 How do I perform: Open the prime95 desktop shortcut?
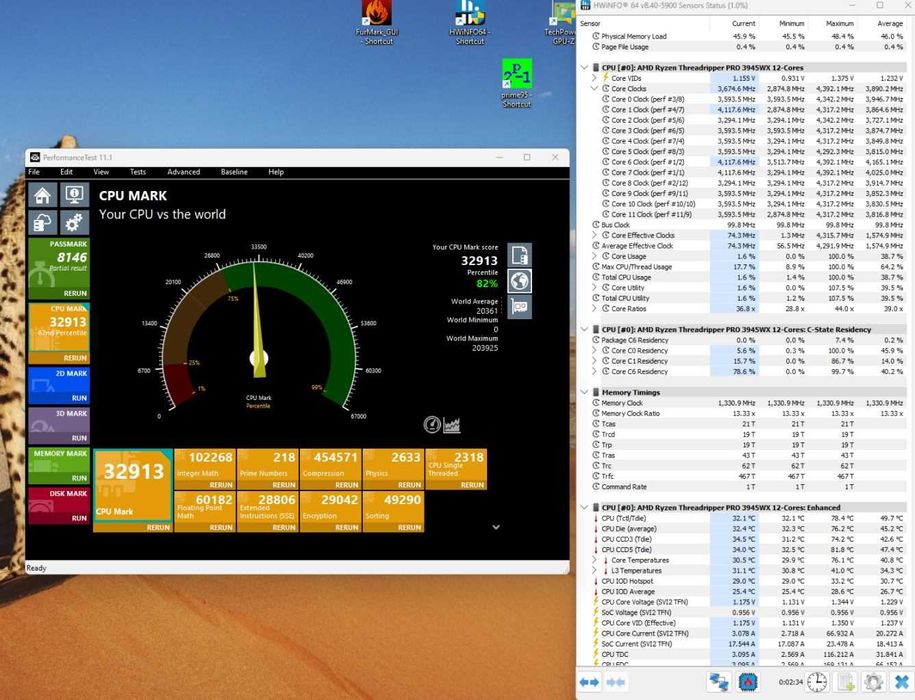(517, 83)
